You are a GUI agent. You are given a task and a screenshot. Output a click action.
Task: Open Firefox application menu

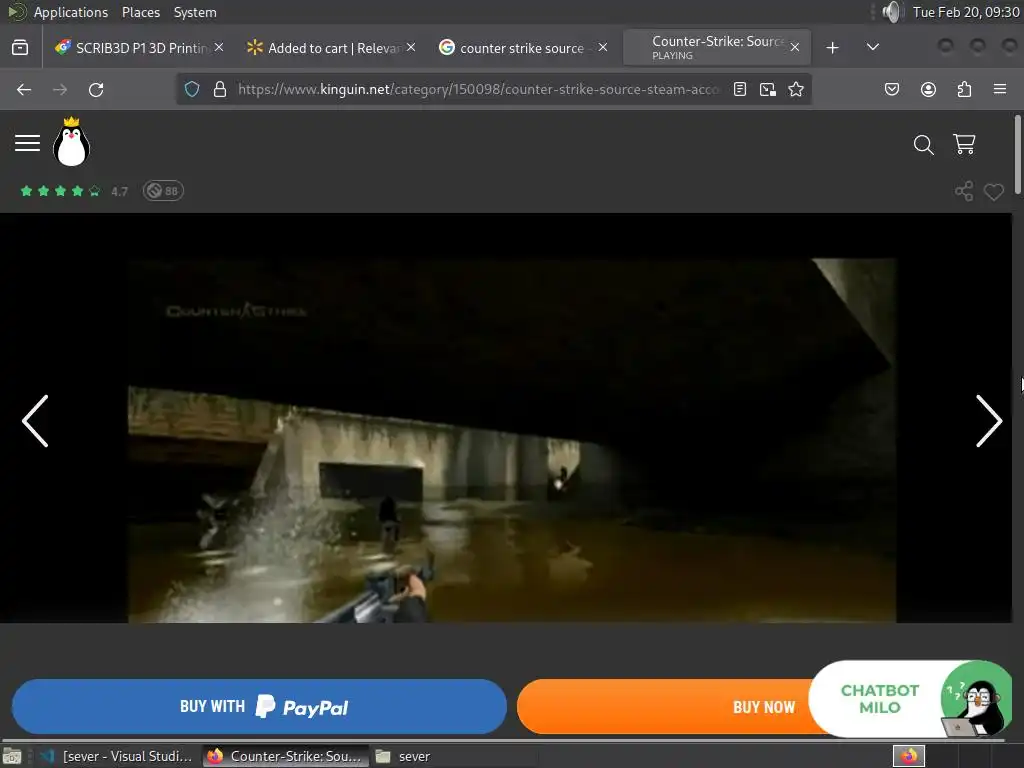tap(1000, 89)
